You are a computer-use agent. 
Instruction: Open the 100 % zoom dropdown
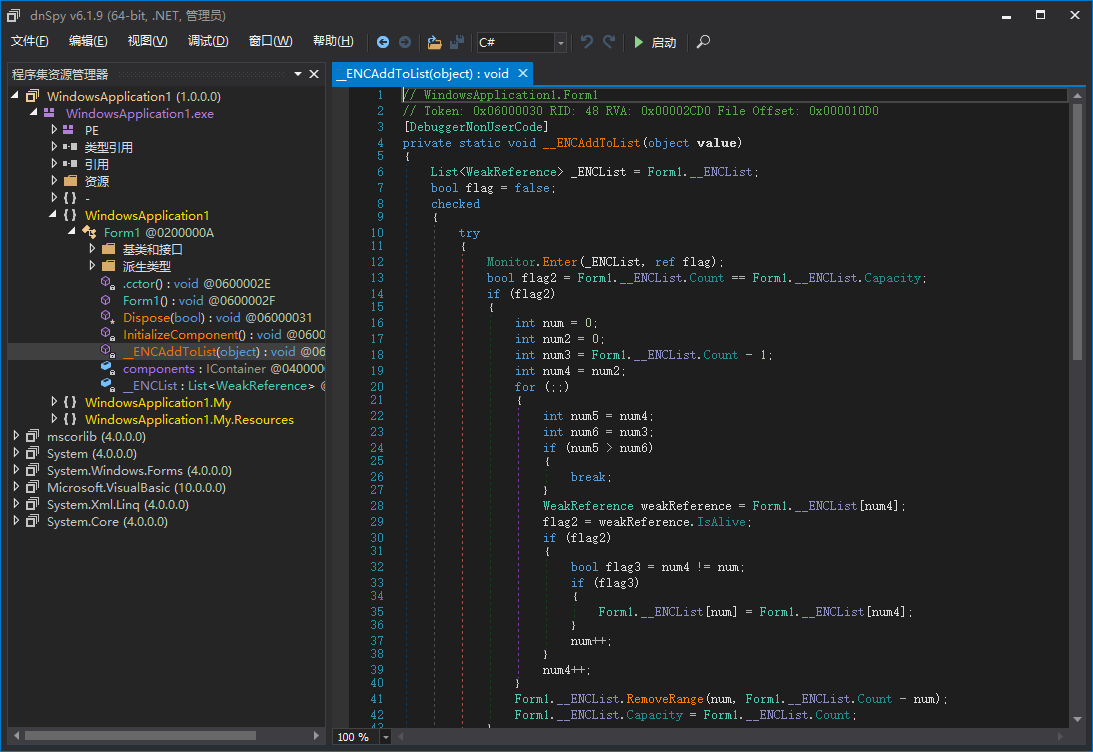[x=387, y=737]
